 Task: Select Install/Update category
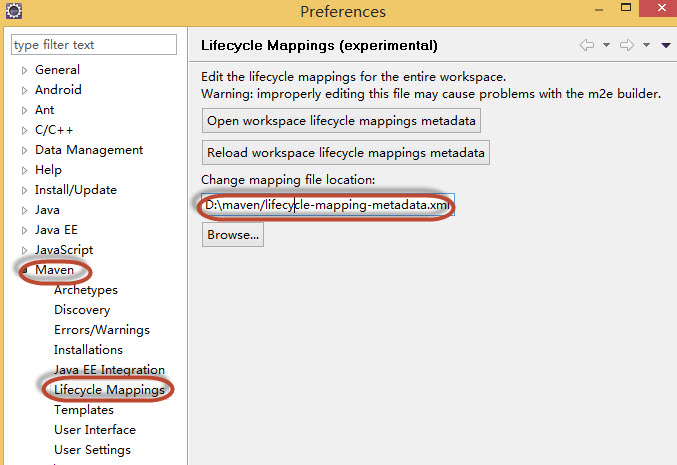pyautogui.click(x=76, y=190)
